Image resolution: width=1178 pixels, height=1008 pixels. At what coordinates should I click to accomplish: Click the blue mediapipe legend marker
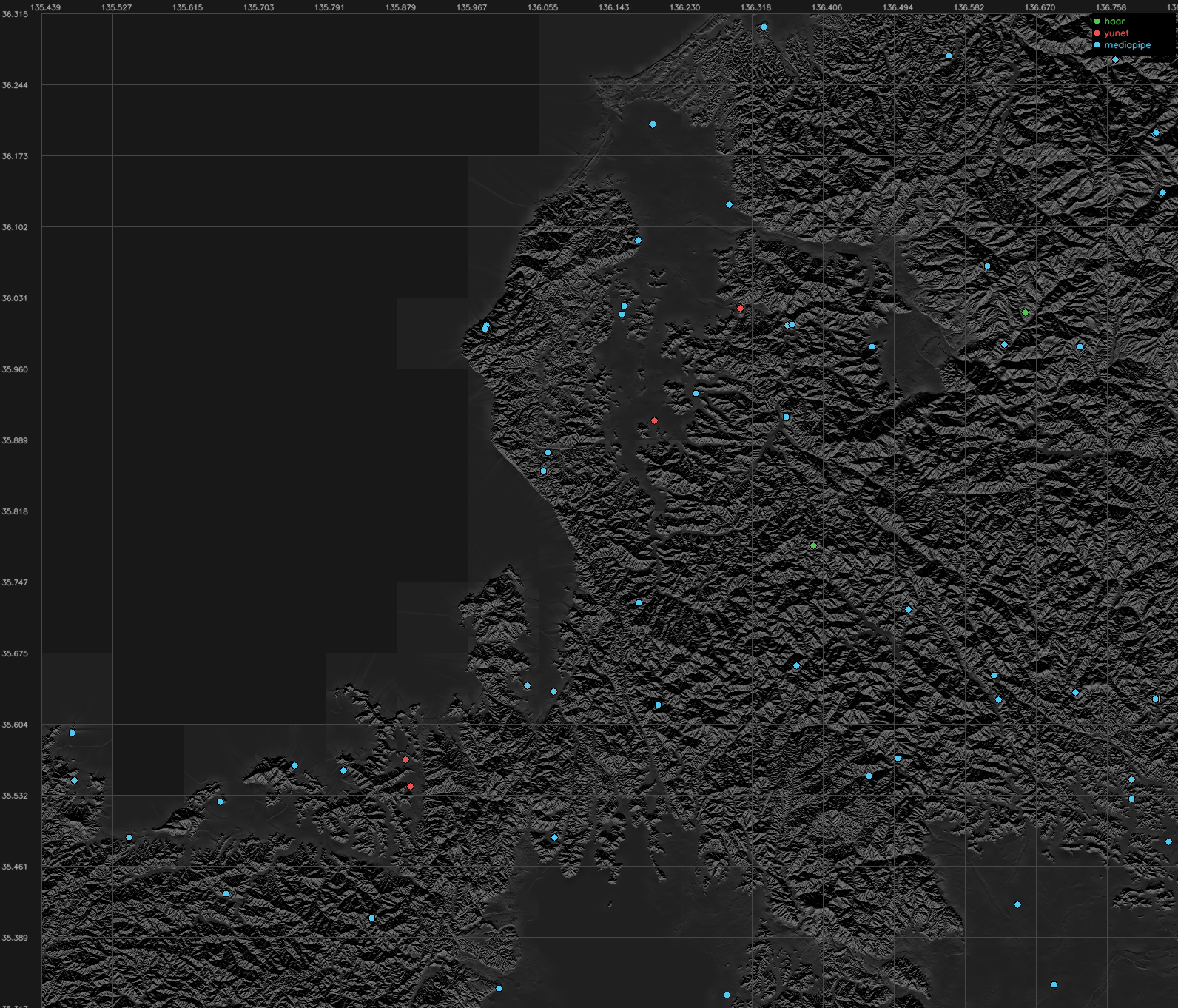point(1097,45)
